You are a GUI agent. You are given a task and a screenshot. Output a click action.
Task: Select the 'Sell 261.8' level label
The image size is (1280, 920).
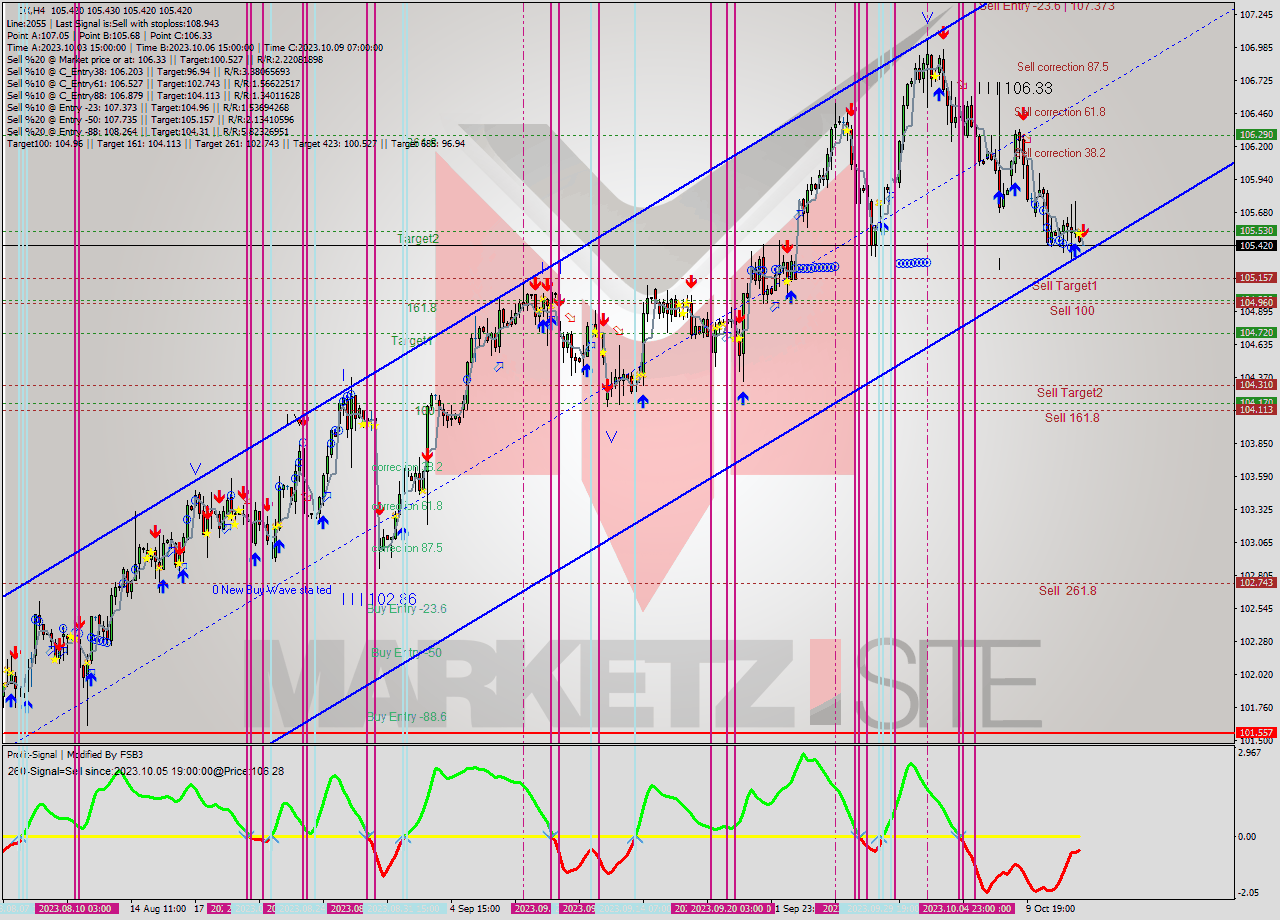coord(1067,591)
